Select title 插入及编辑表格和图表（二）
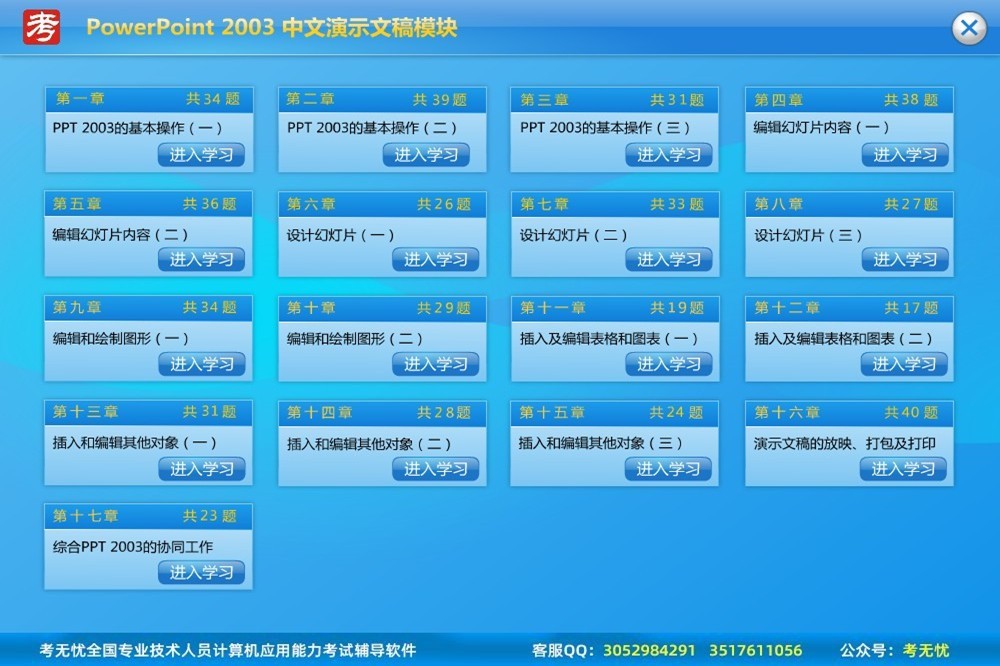1000x666 pixels. click(x=843, y=339)
